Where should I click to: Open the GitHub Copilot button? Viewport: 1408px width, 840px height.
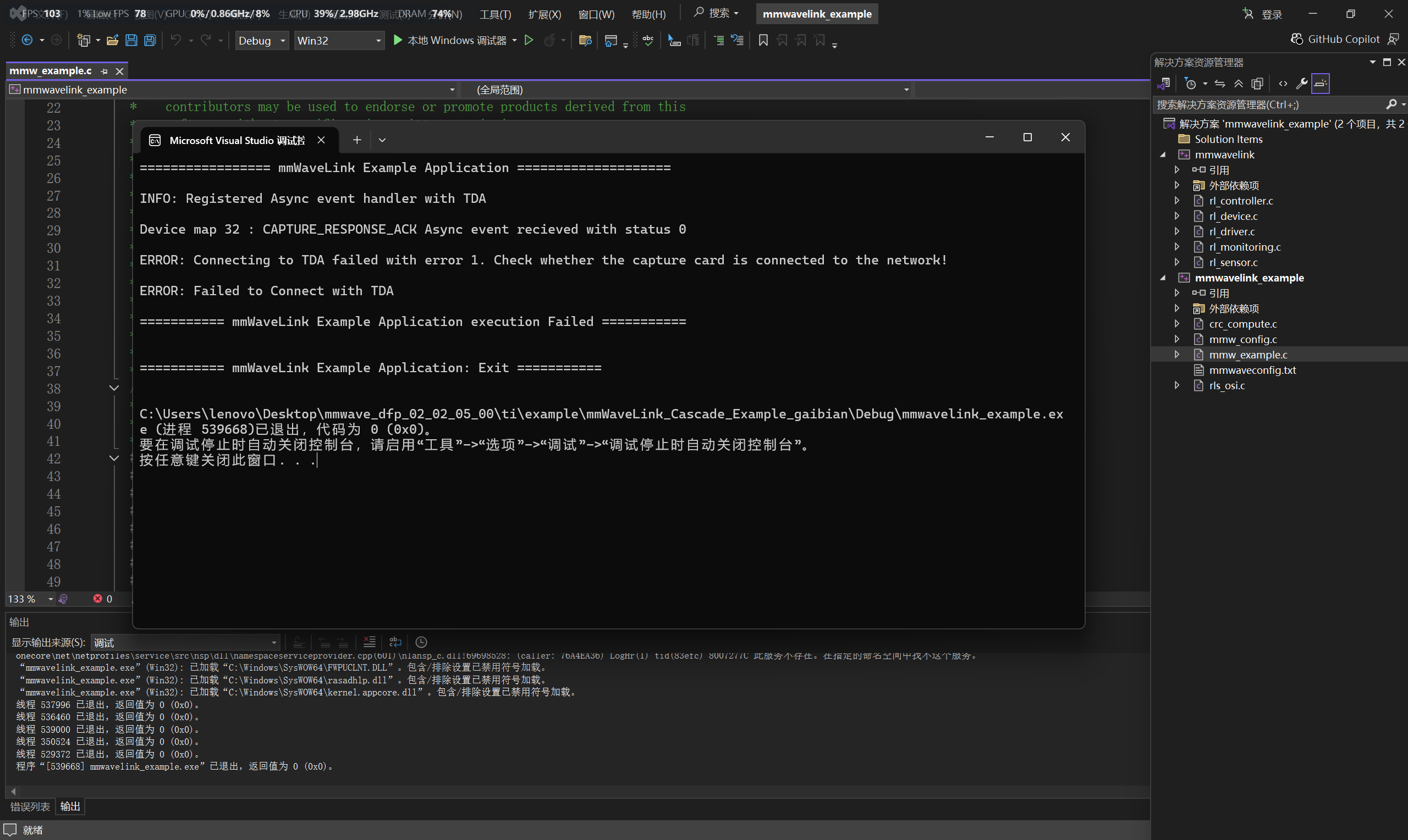pos(1334,39)
